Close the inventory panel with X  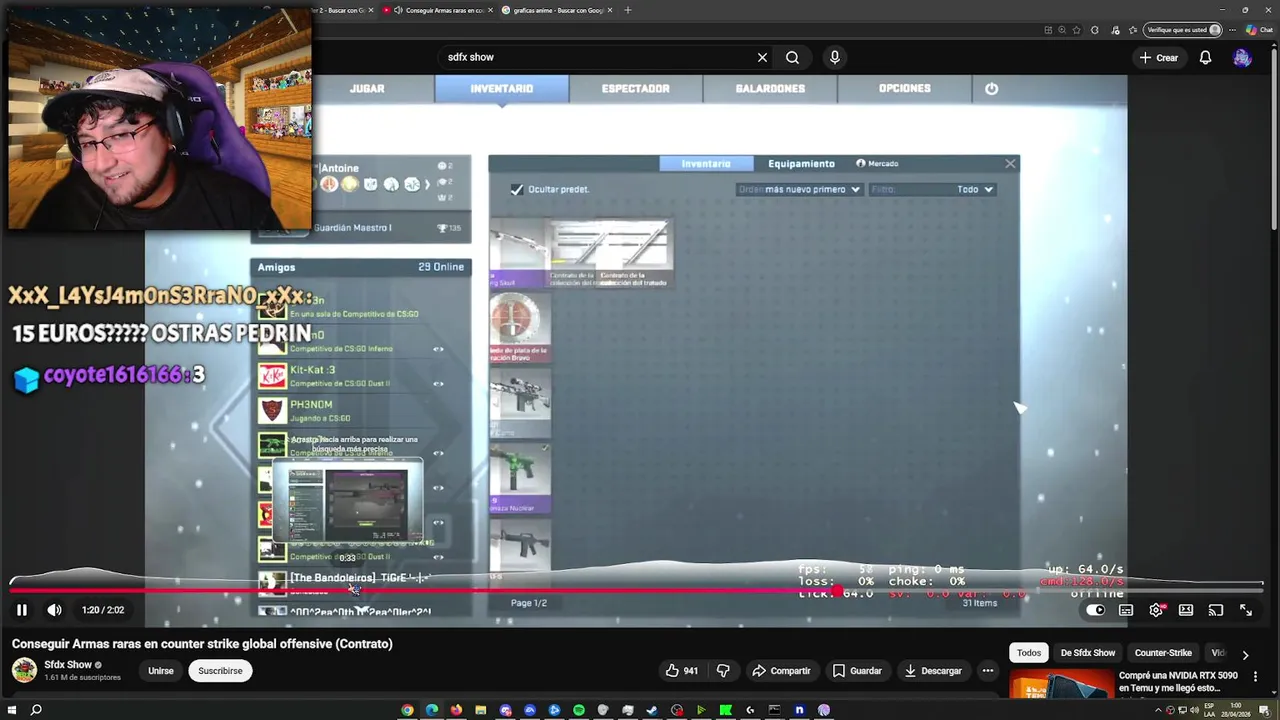[x=1010, y=163]
